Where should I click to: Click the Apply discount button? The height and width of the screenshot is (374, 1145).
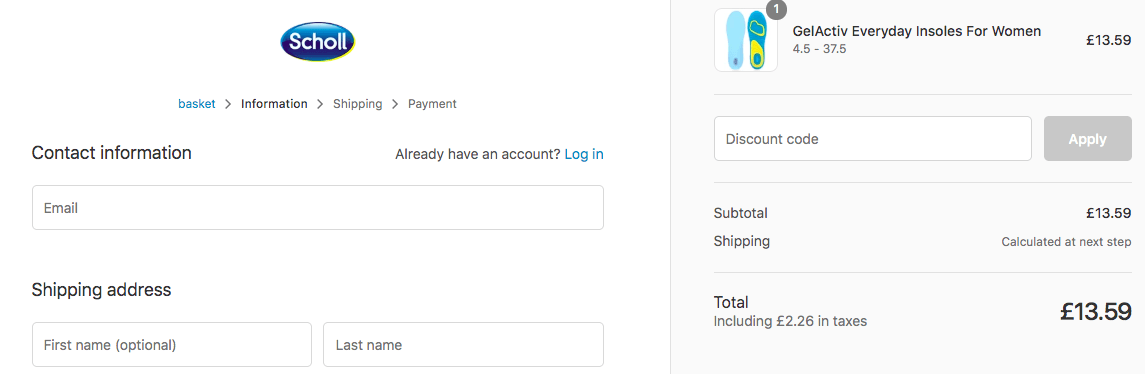[x=1088, y=139]
